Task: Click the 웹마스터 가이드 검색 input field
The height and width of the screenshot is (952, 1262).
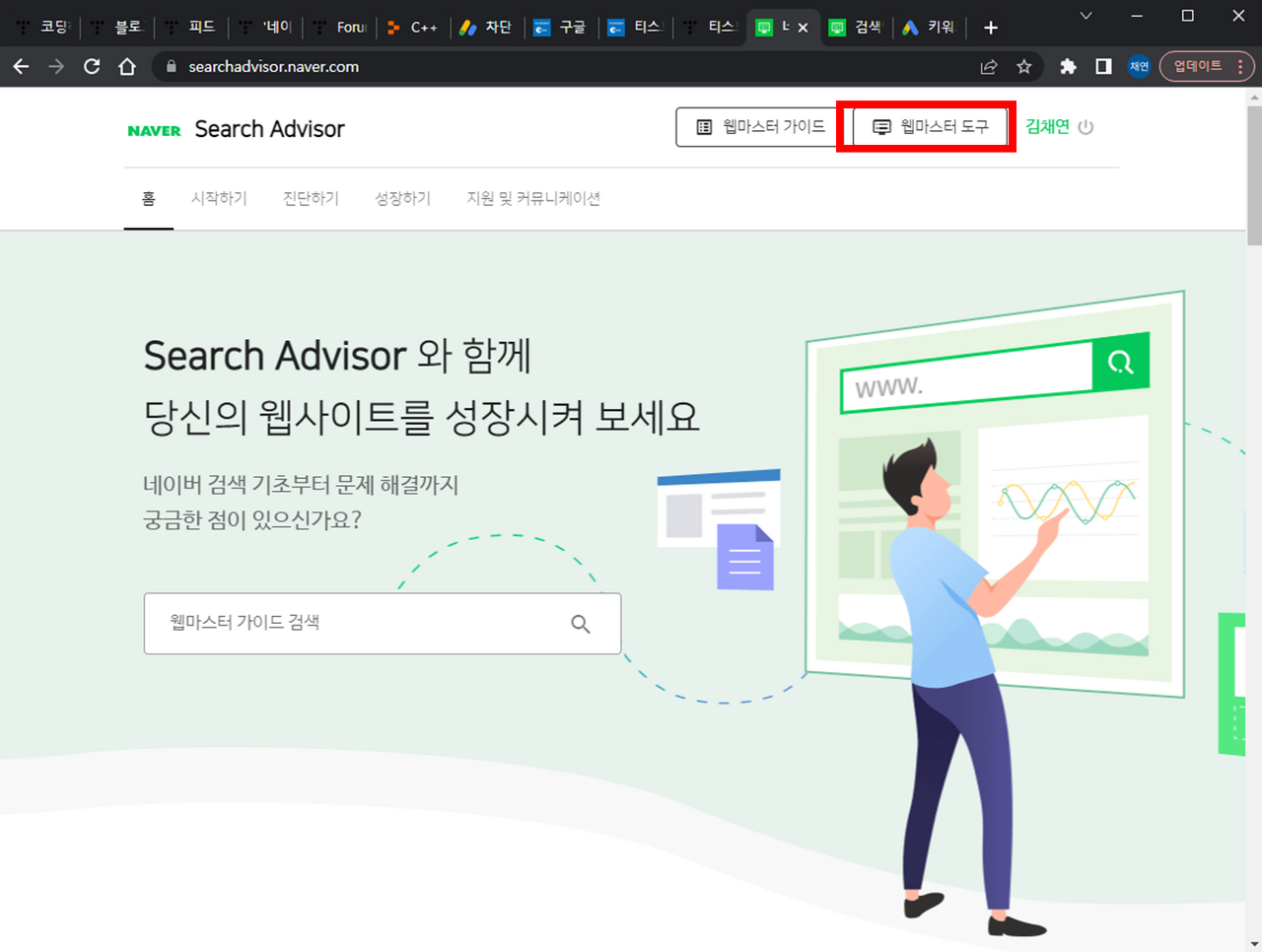Action: pyautogui.click(x=383, y=623)
